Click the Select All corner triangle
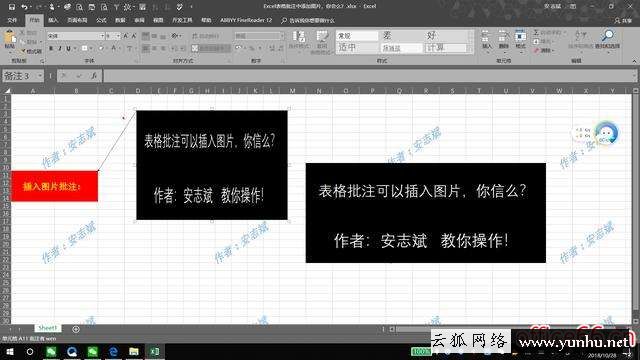640x360 pixels. [7, 91]
